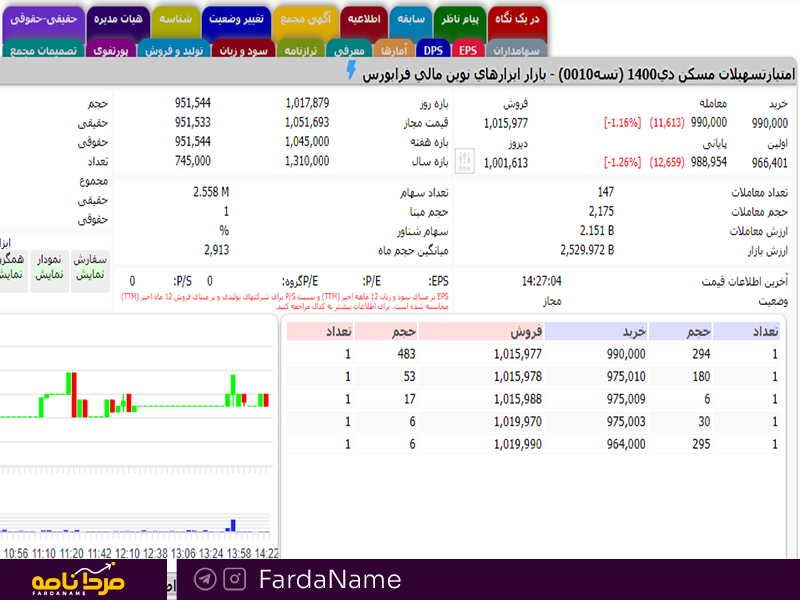Click the tall blue volume bar near 13:58
Viewport: 800px width, 600px height.
click(x=233, y=525)
